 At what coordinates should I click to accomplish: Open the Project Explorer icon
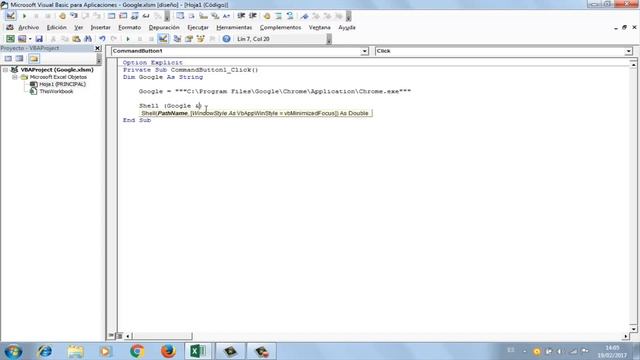177,39
